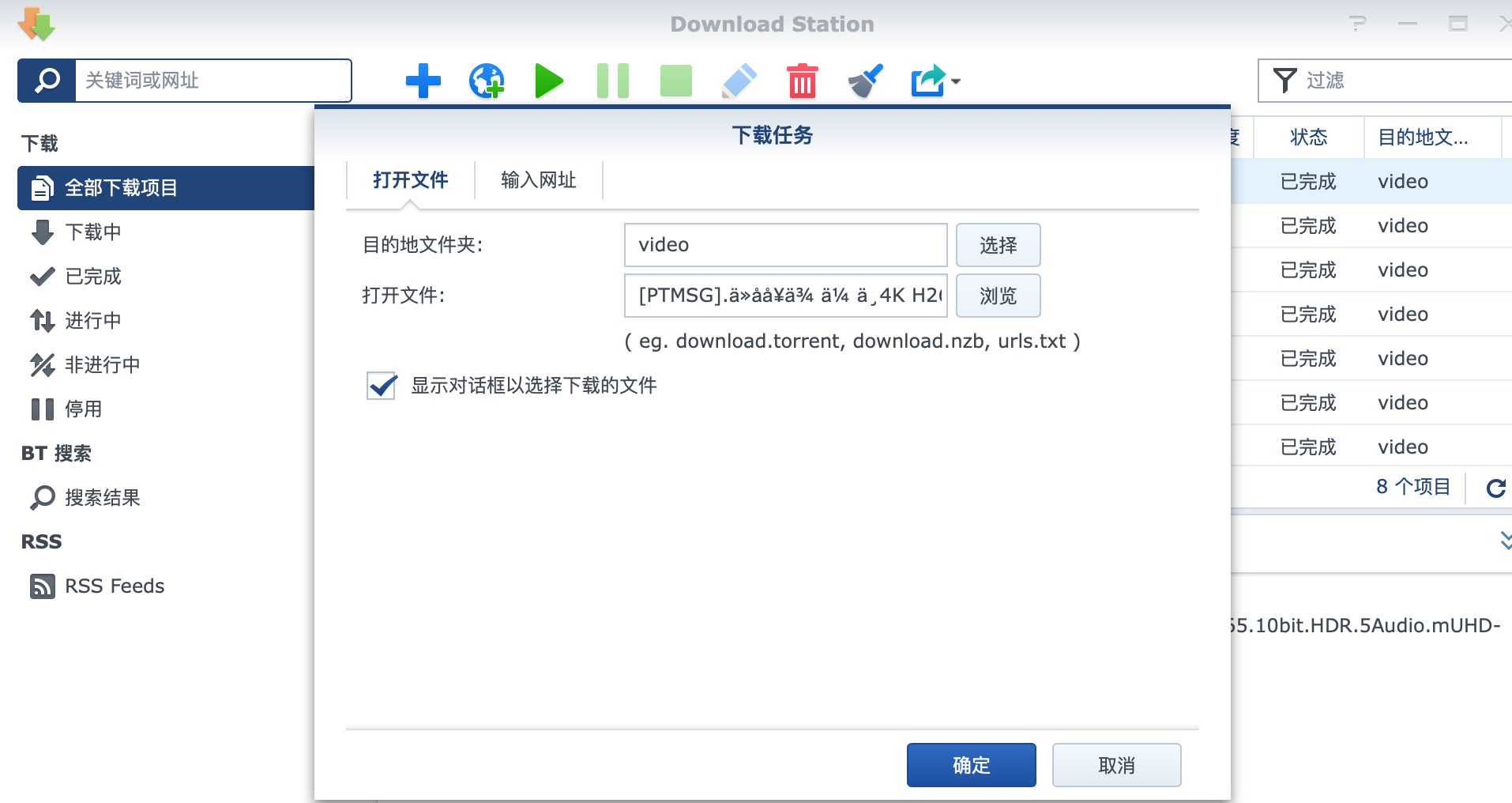
Task: Click the 选择 folder button
Action: (999, 245)
